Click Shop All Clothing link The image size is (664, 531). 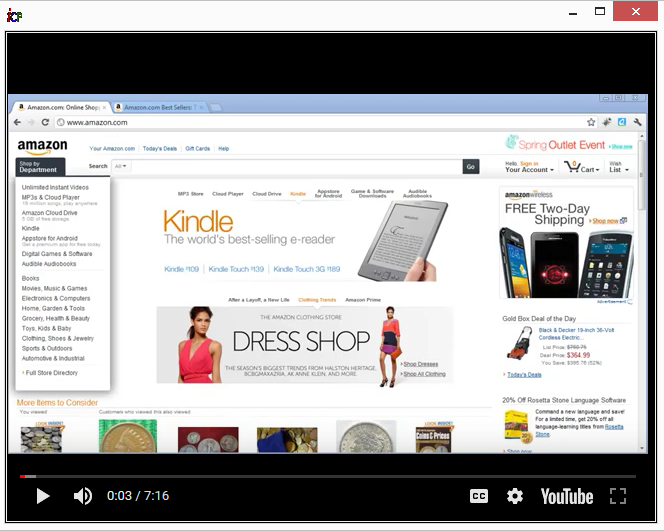[x=424, y=374]
